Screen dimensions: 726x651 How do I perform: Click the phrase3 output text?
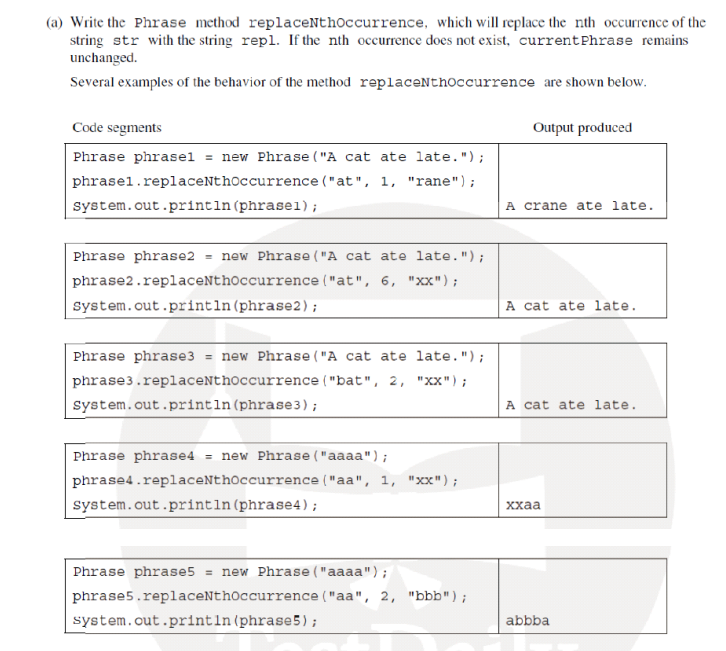[x=571, y=405]
